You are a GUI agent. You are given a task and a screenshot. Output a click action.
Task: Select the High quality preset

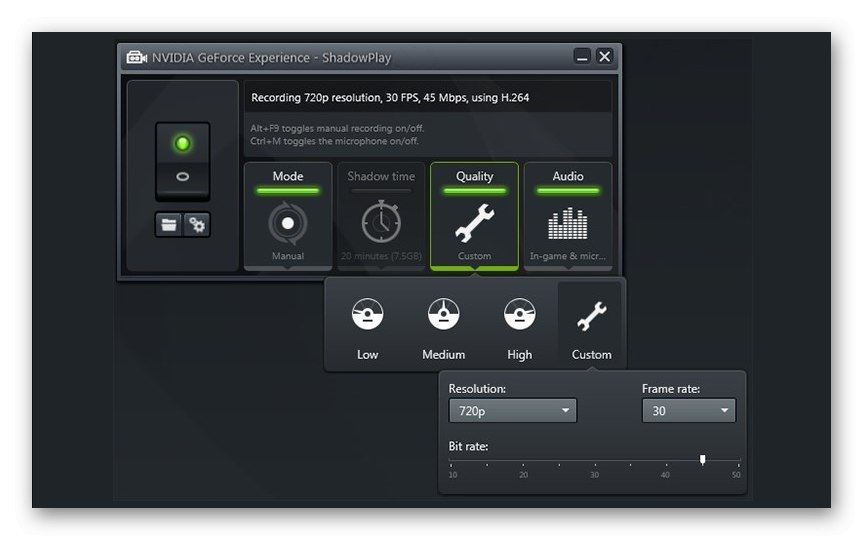[520, 329]
